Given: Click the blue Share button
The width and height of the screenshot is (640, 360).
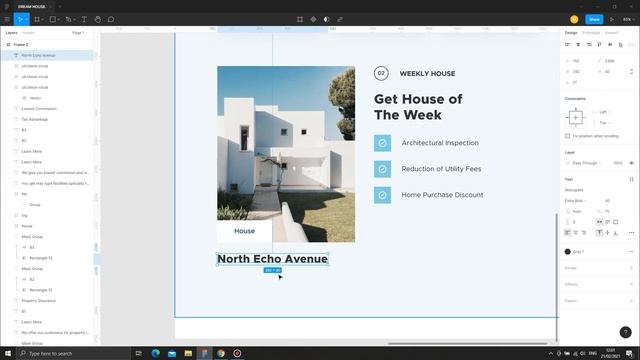Looking at the screenshot, I should (x=594, y=19).
